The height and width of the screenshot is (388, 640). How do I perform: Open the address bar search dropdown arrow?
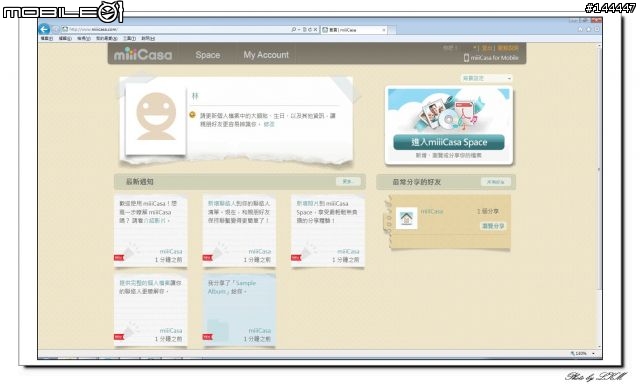click(x=299, y=30)
